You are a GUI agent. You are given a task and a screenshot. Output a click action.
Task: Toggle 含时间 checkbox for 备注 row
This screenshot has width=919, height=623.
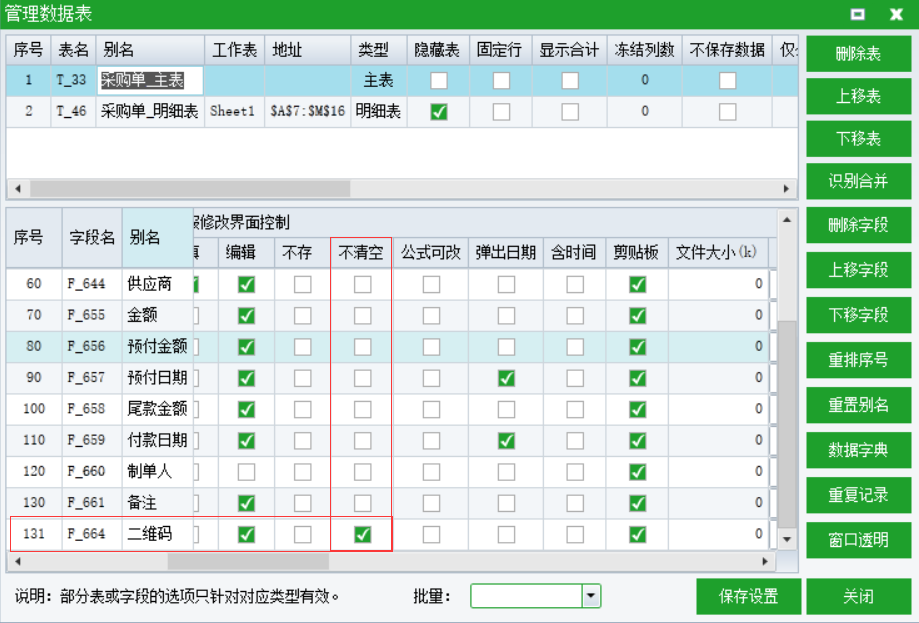575,503
